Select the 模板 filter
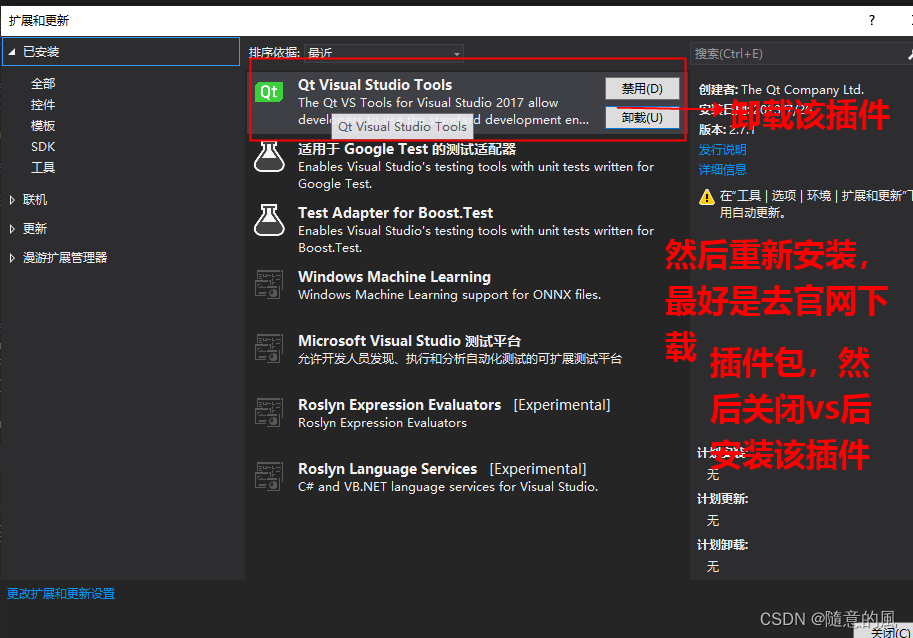The image size is (913, 638). click(43, 126)
